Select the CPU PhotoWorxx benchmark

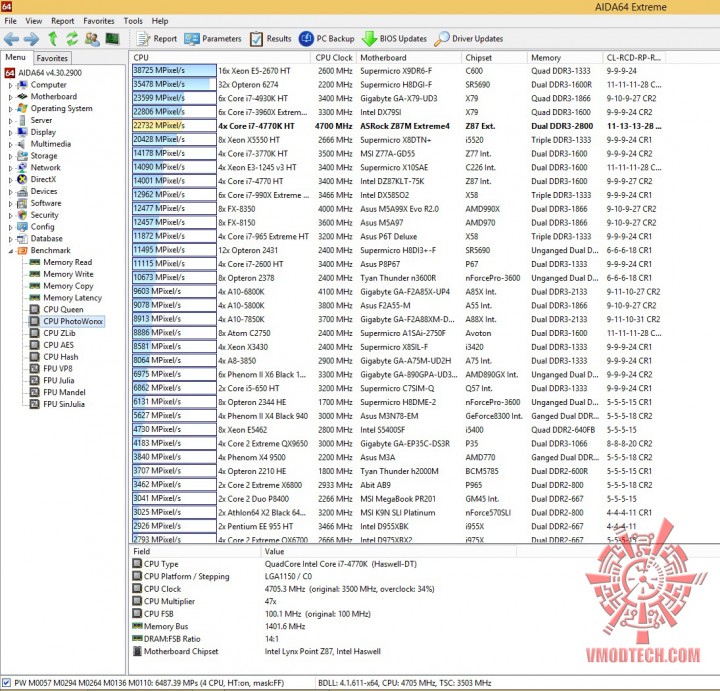pyautogui.click(x=73, y=321)
